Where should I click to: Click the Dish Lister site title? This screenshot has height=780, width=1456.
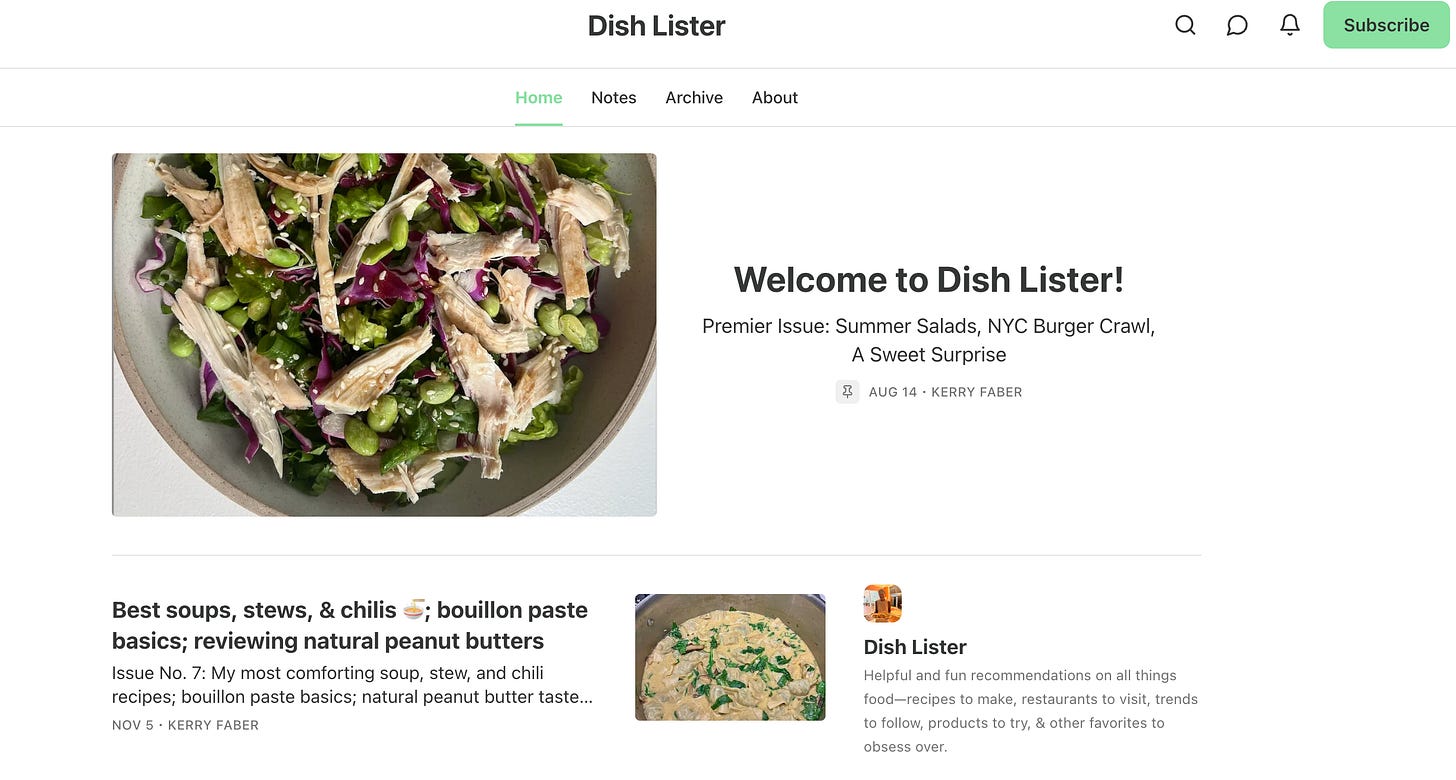tap(657, 26)
